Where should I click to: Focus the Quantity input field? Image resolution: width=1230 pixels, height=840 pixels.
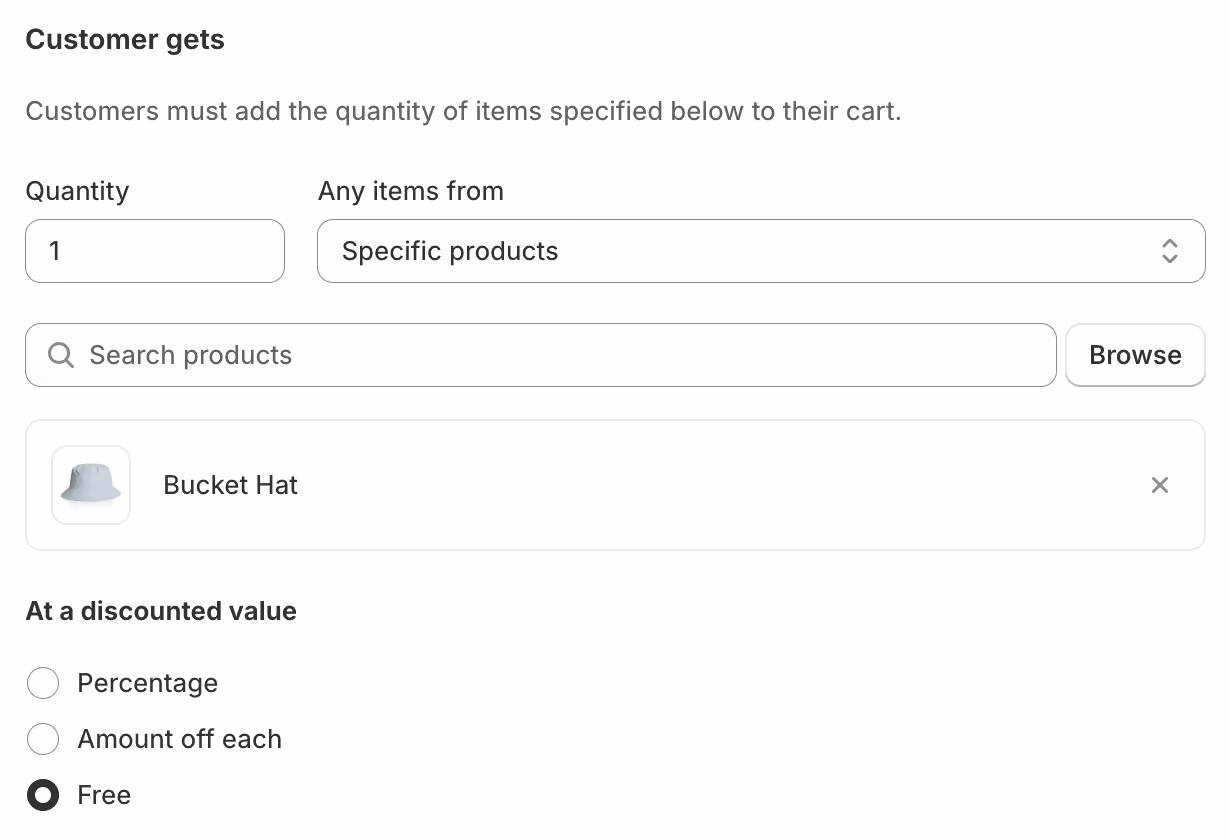(155, 251)
